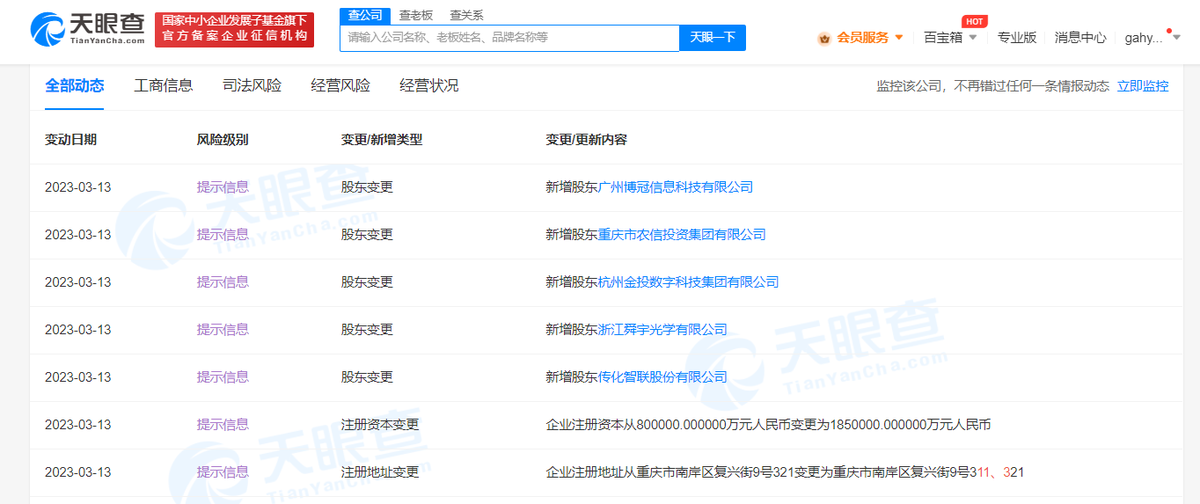Viewport: 1200px width, 504px height.
Task: Click 提示信息 in the 杭州金投 row
Action: pos(222,282)
